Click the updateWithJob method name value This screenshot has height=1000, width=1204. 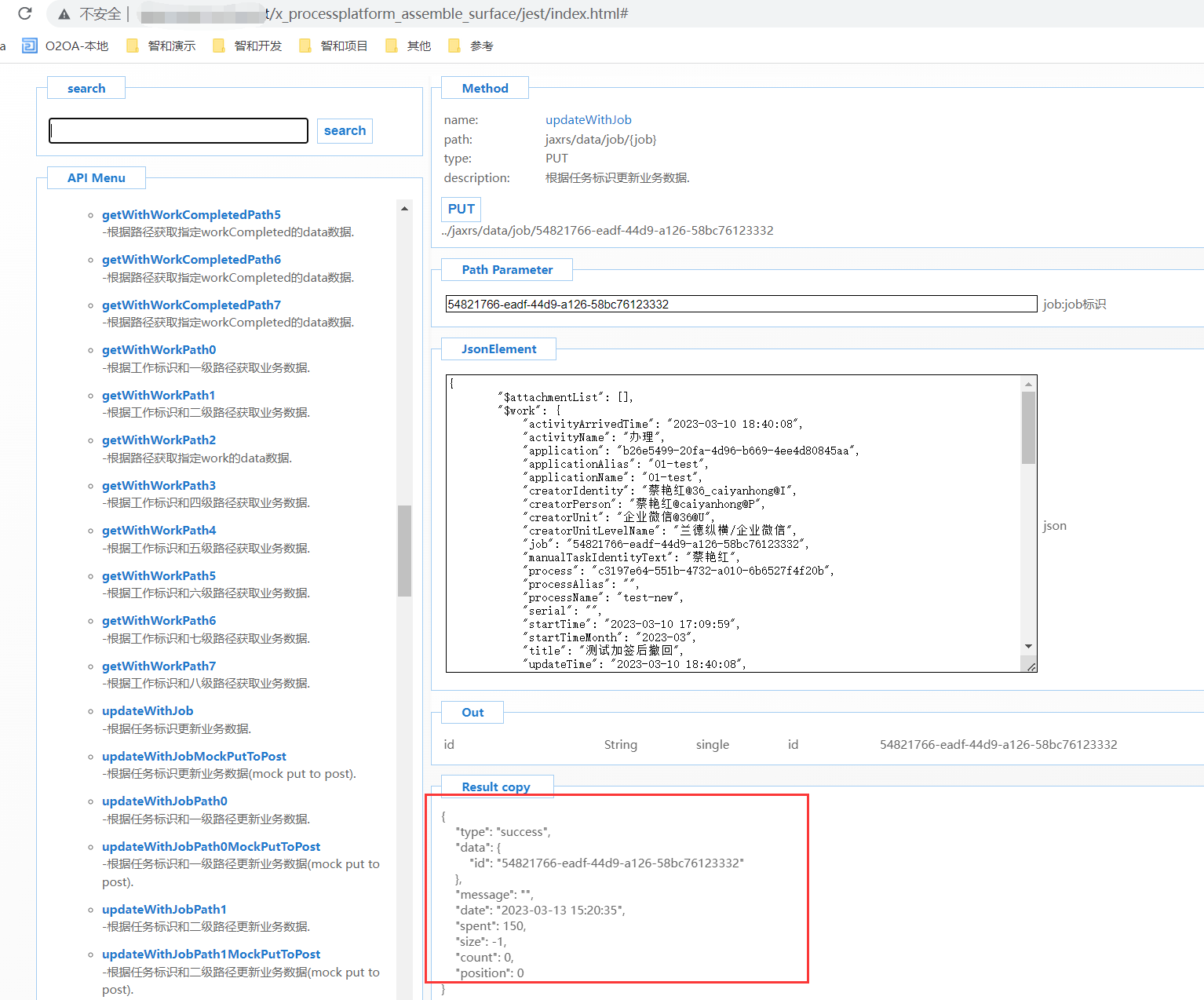589,119
